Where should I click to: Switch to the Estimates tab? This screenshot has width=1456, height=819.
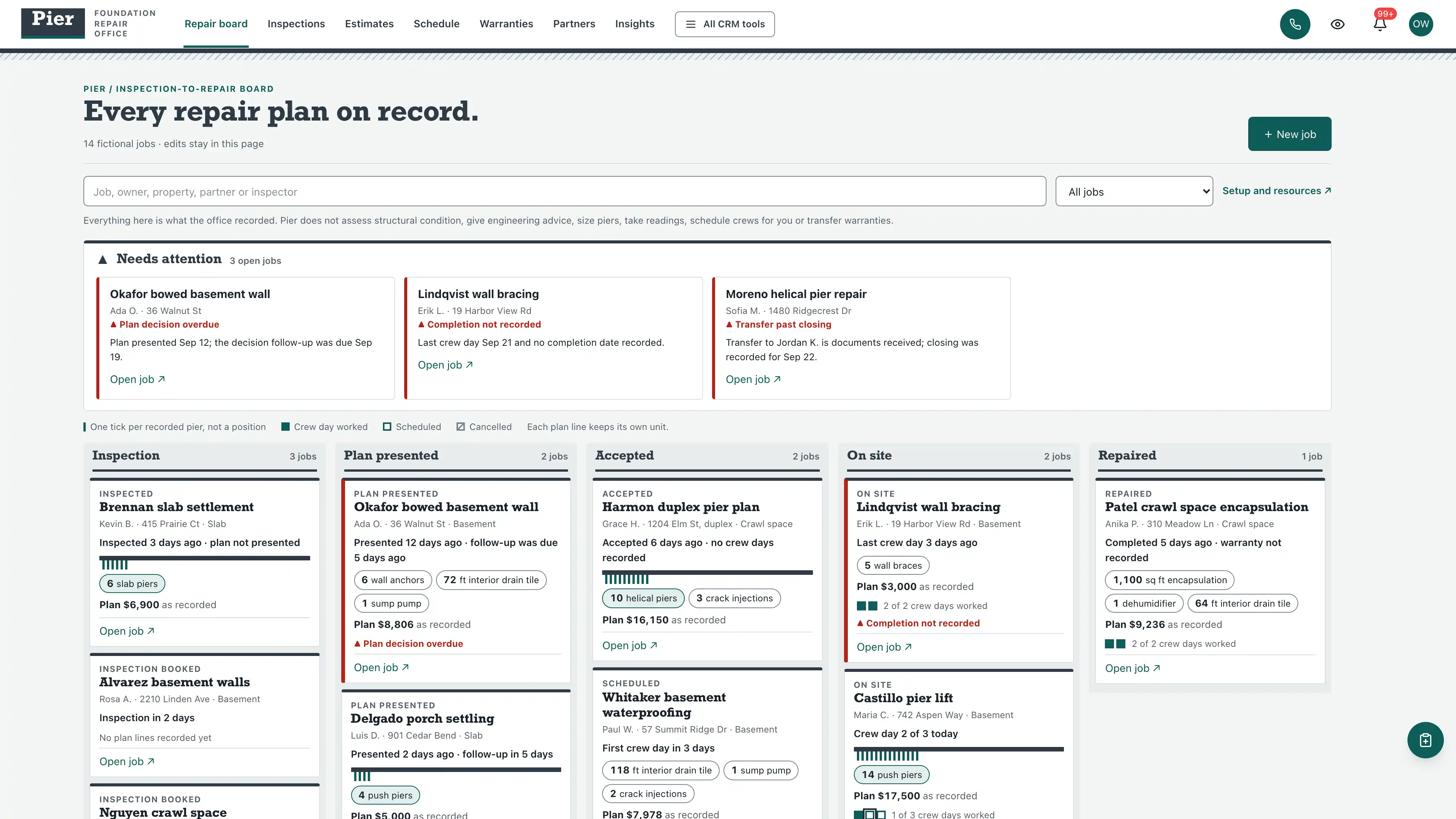click(x=369, y=24)
